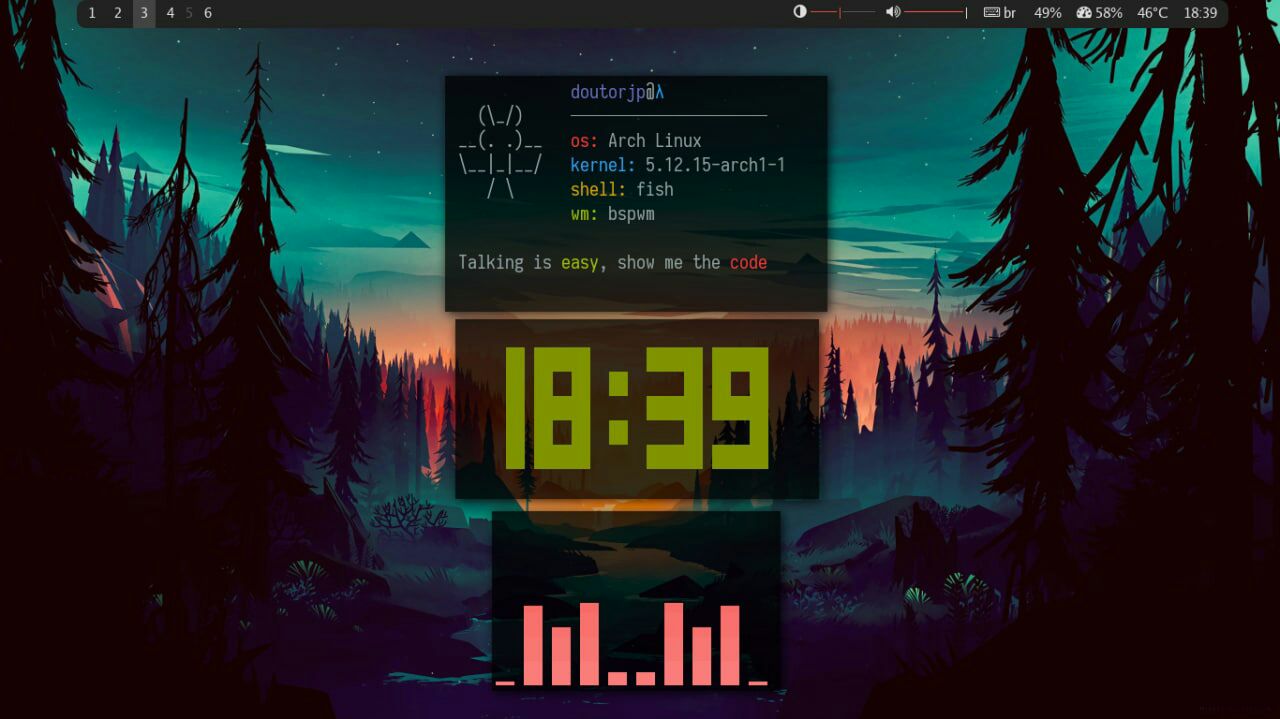
Task: Click the 'os: Arch Linux' line
Action: (636, 141)
